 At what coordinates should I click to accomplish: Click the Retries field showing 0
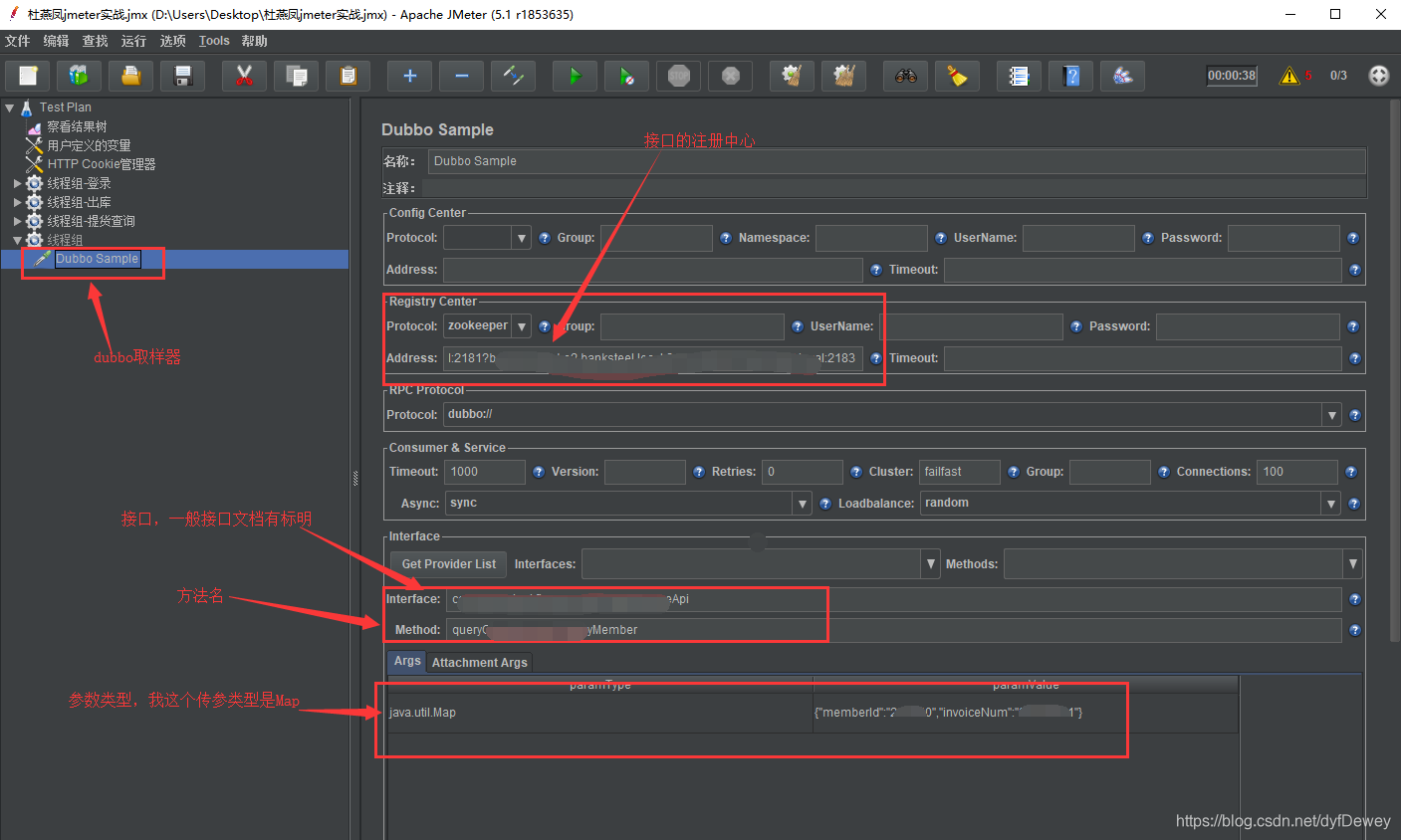point(803,472)
